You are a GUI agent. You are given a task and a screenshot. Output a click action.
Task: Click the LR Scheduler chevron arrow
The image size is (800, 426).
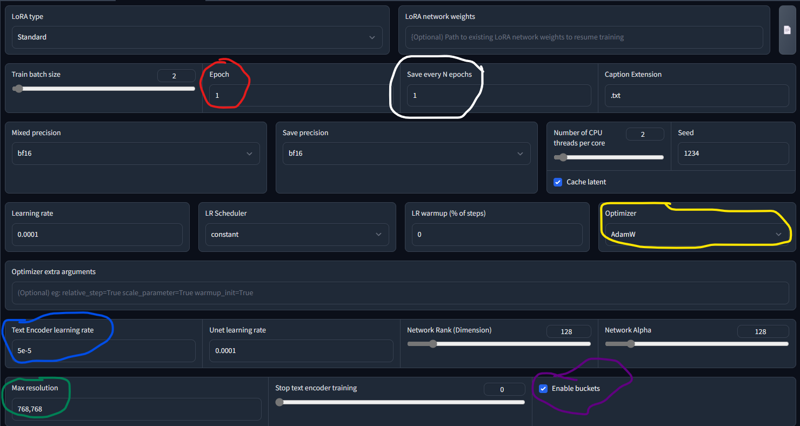pos(379,235)
